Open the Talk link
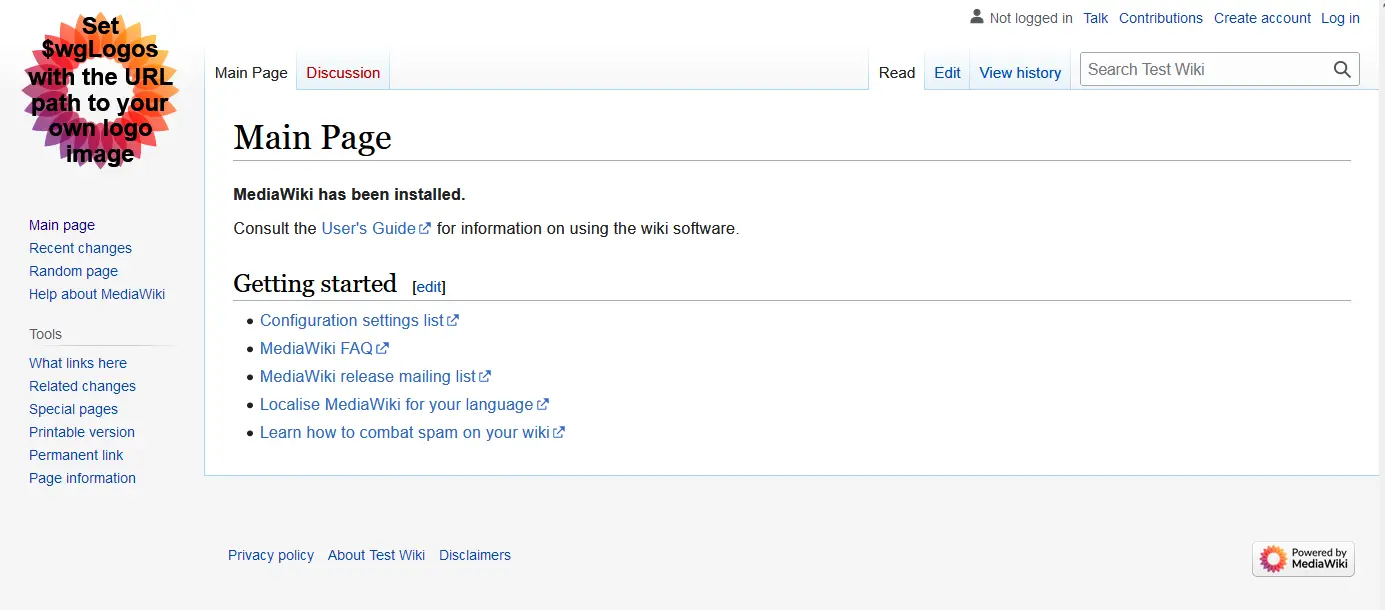This screenshot has height=610, width=1385. 1096,18
